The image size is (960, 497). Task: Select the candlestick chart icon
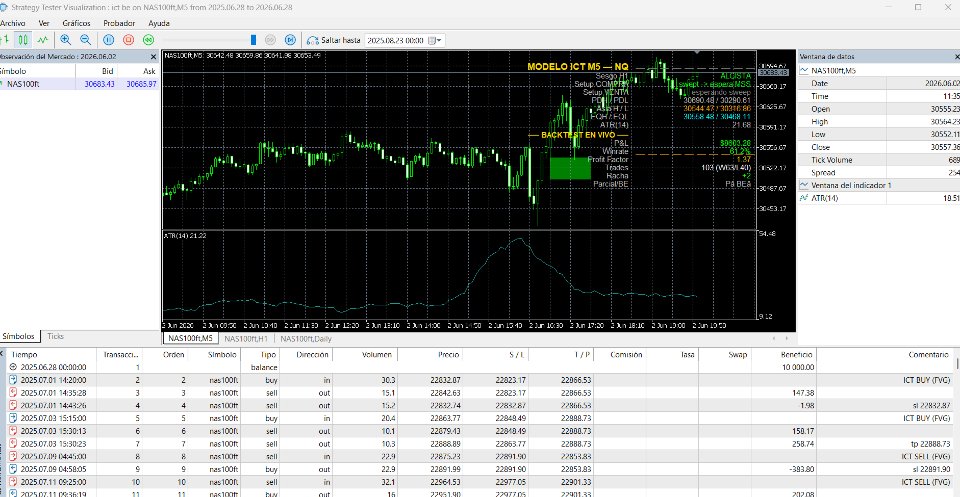(x=23, y=40)
